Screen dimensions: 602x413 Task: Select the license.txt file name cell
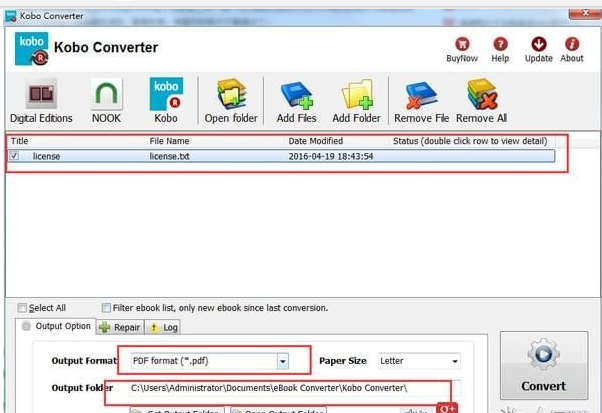click(169, 156)
